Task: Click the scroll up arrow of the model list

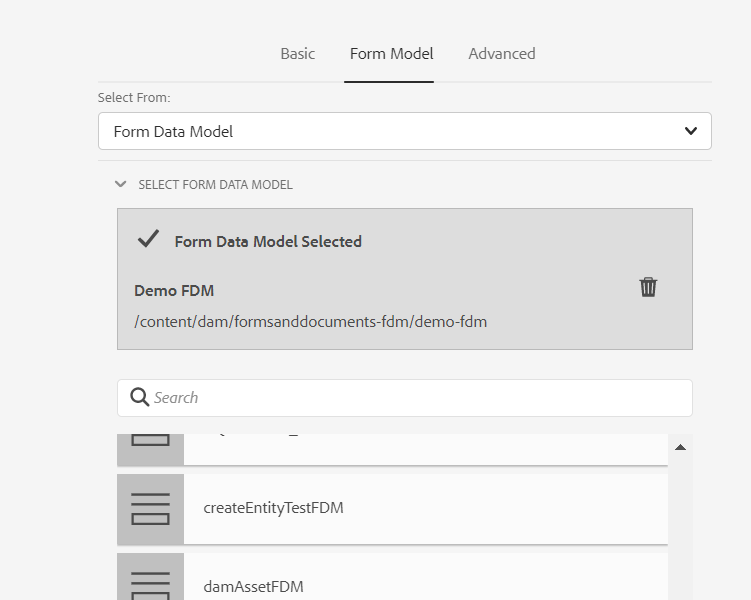Action: coord(680,447)
